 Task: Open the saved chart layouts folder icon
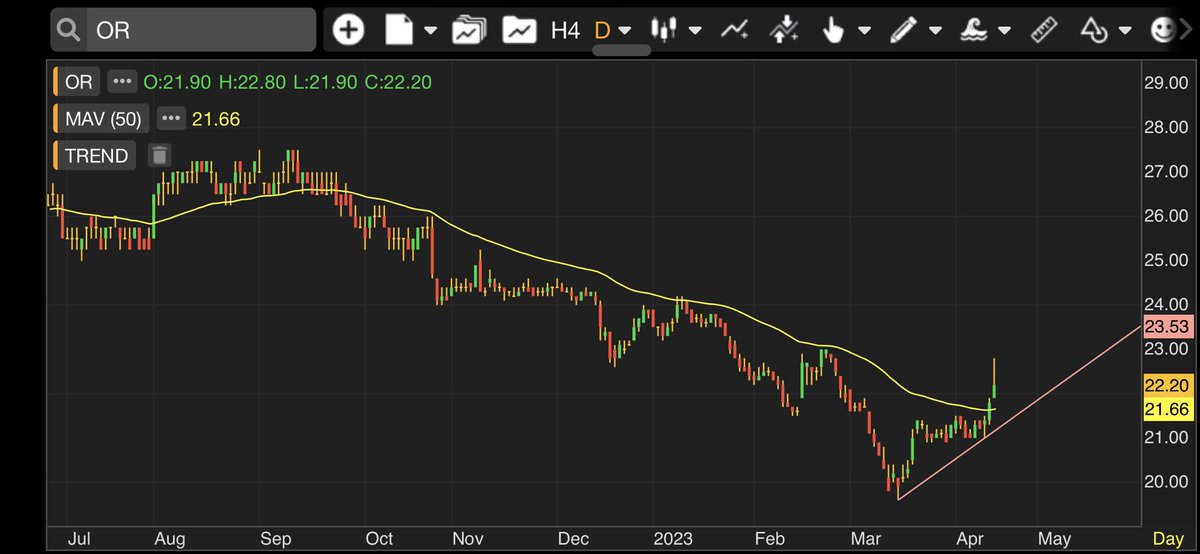468,30
